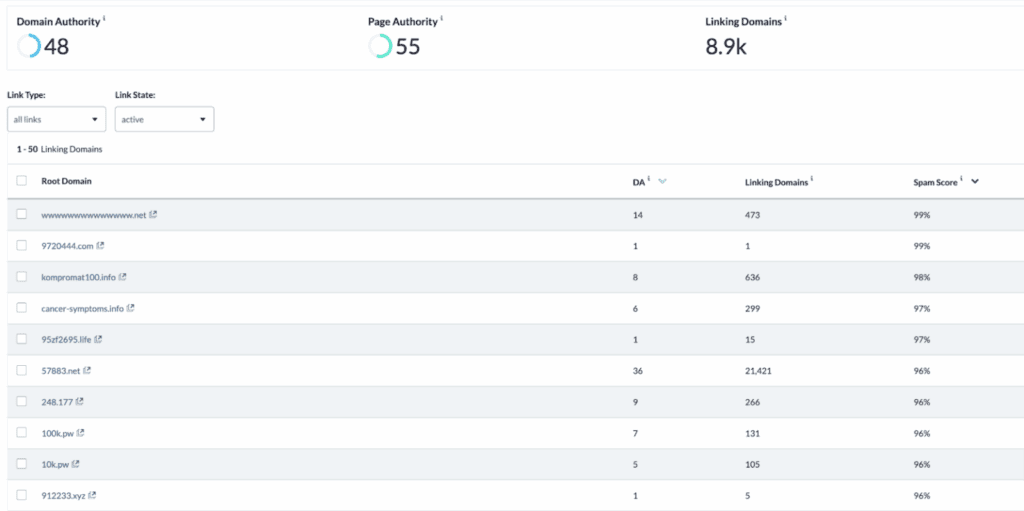The width and height of the screenshot is (1024, 511).
Task: Click the 636 linking domains cell
Action: (x=752, y=277)
